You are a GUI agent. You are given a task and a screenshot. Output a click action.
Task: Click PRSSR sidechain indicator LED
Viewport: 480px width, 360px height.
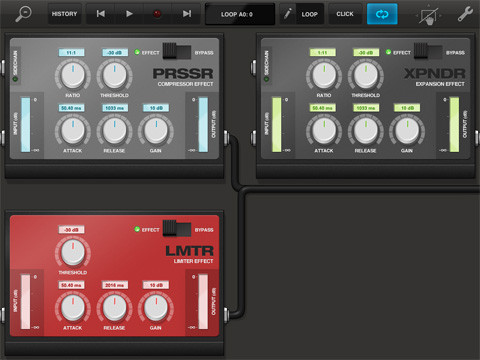[x=15, y=79]
